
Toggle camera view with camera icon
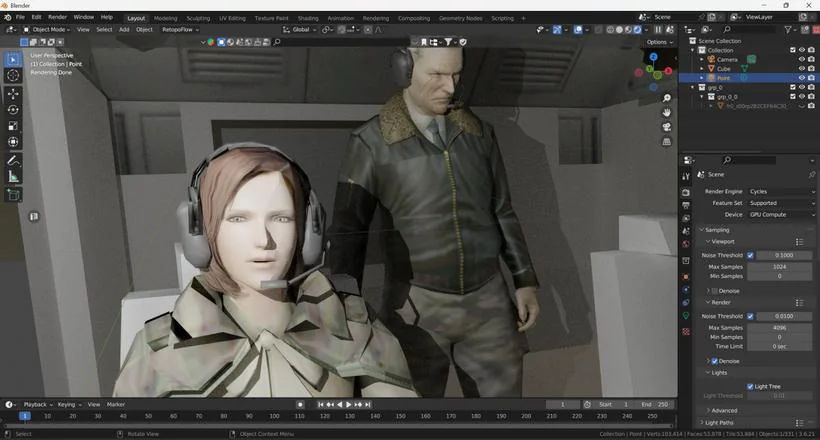(x=667, y=127)
